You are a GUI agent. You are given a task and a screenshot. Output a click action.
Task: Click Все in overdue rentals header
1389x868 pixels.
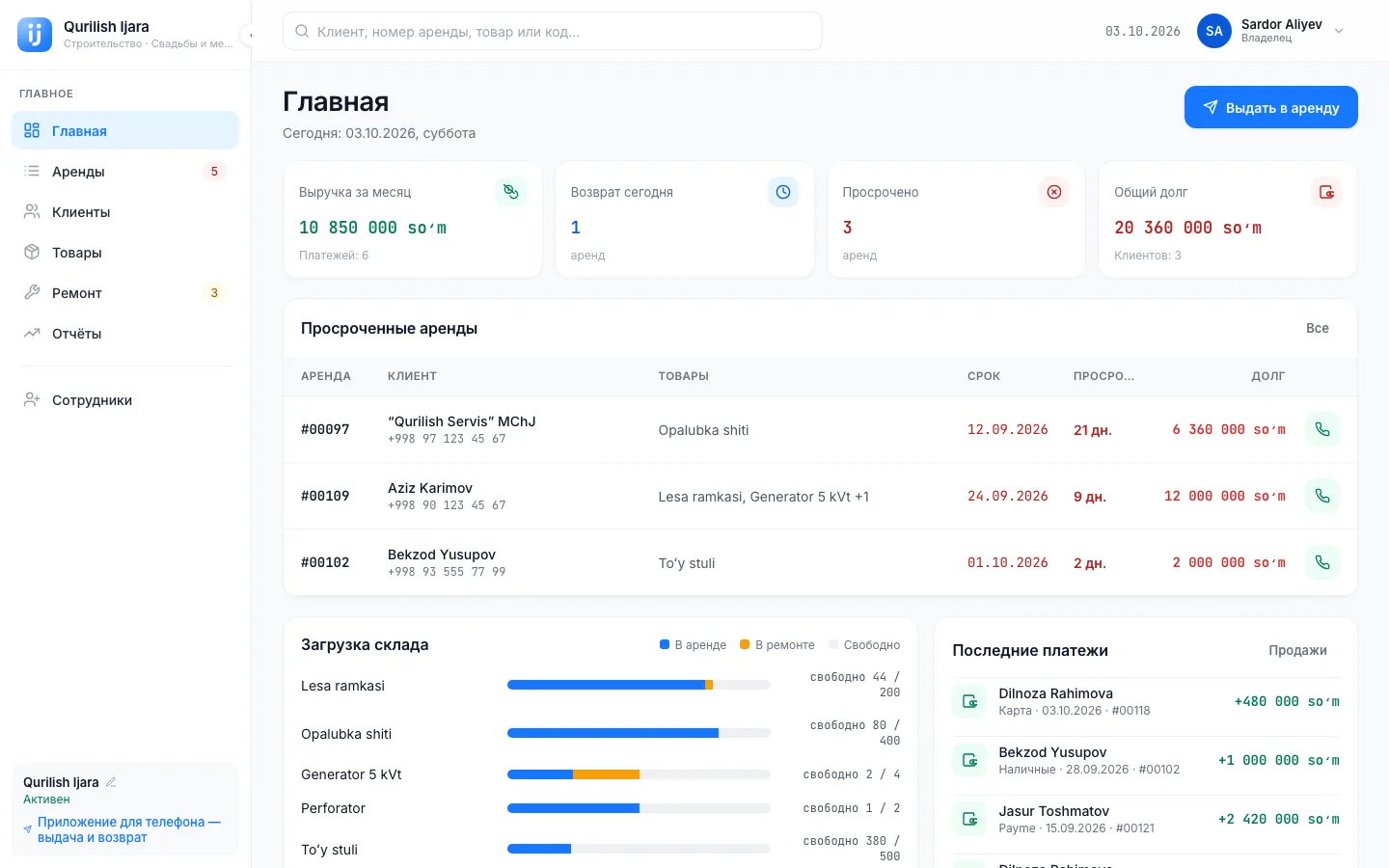coord(1318,329)
